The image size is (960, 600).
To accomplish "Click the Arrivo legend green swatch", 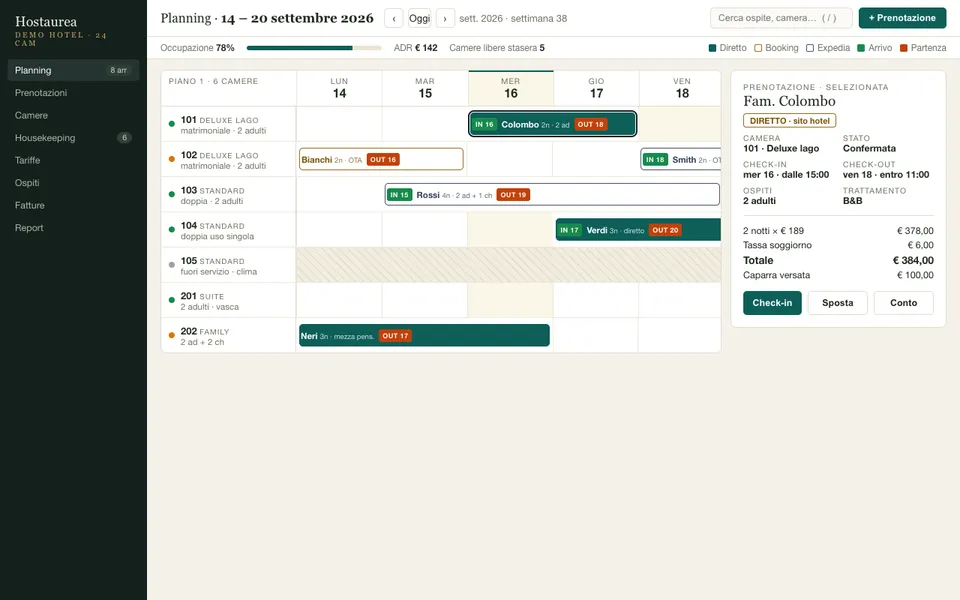I will pyautogui.click(x=861, y=48).
